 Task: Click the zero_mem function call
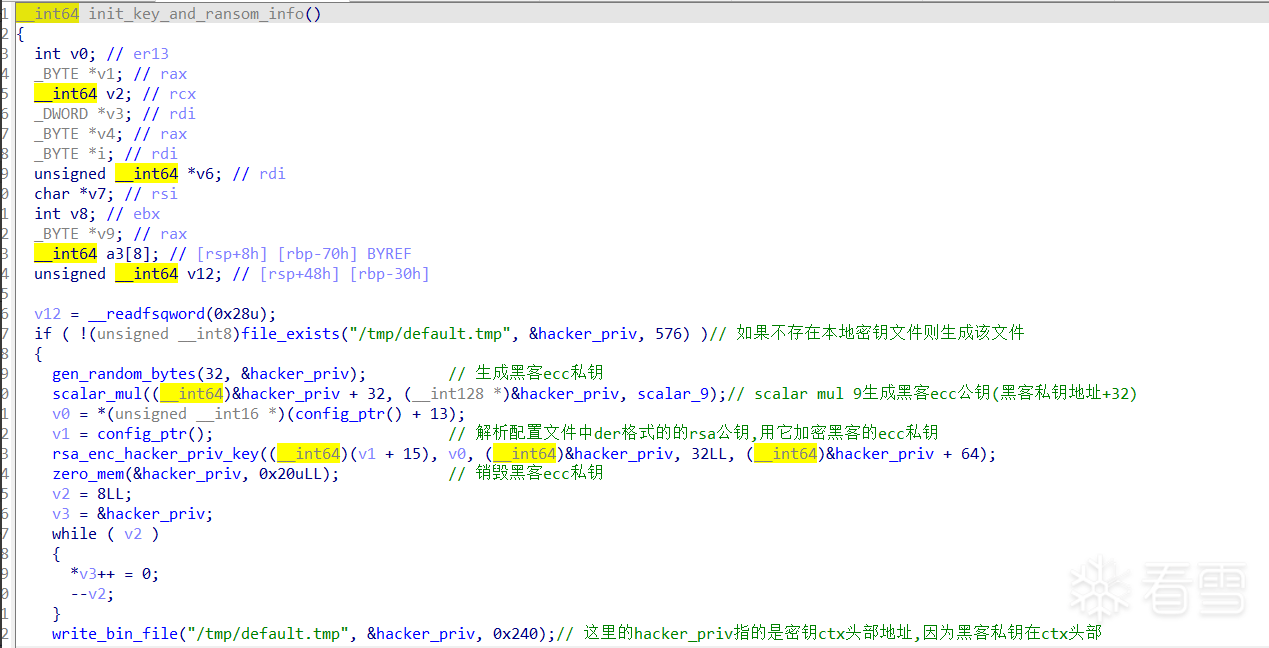point(88,474)
